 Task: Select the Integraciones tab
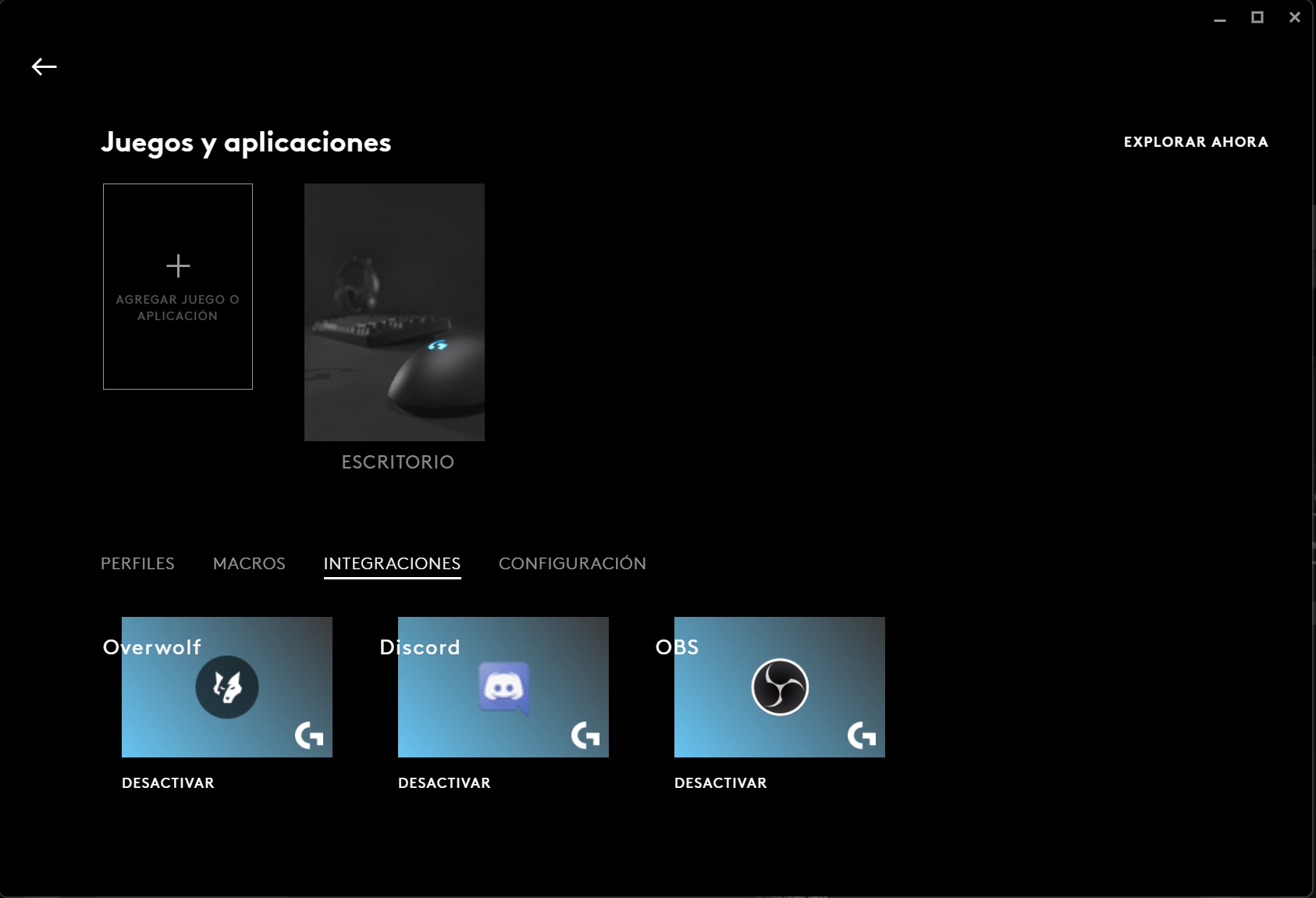tap(392, 564)
